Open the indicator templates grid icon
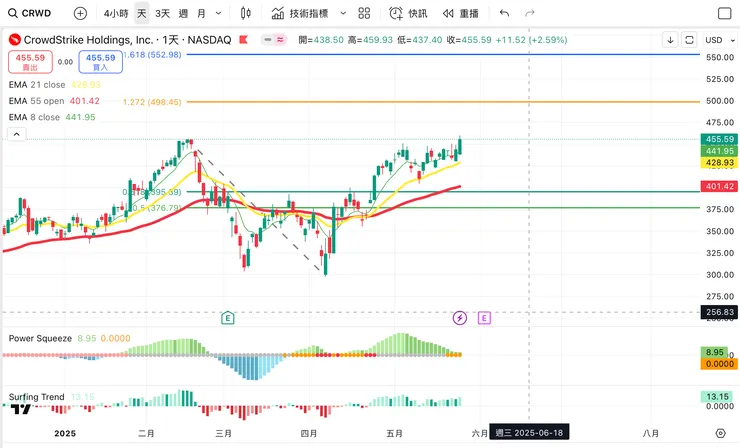 pyautogui.click(x=364, y=14)
